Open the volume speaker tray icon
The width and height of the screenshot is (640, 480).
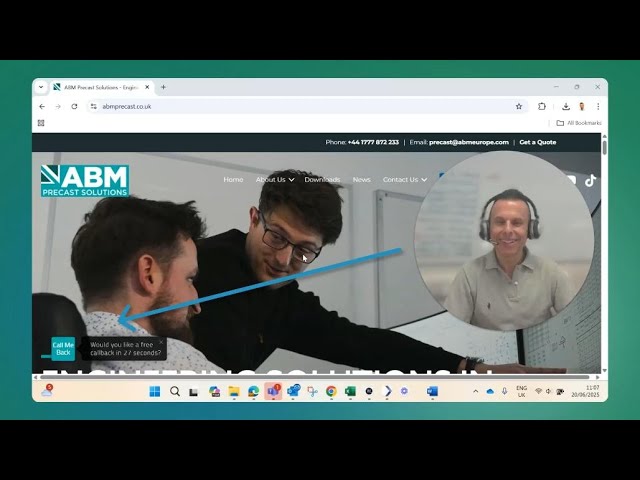tap(548, 391)
